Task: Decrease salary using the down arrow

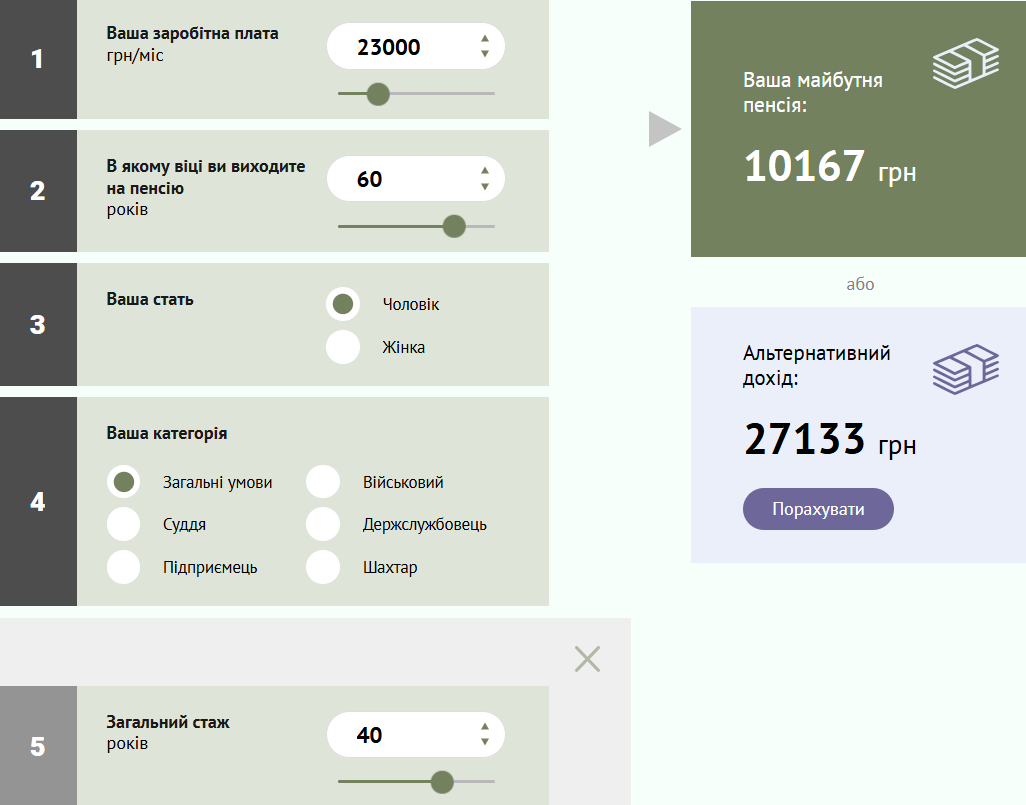Action: coord(485,54)
